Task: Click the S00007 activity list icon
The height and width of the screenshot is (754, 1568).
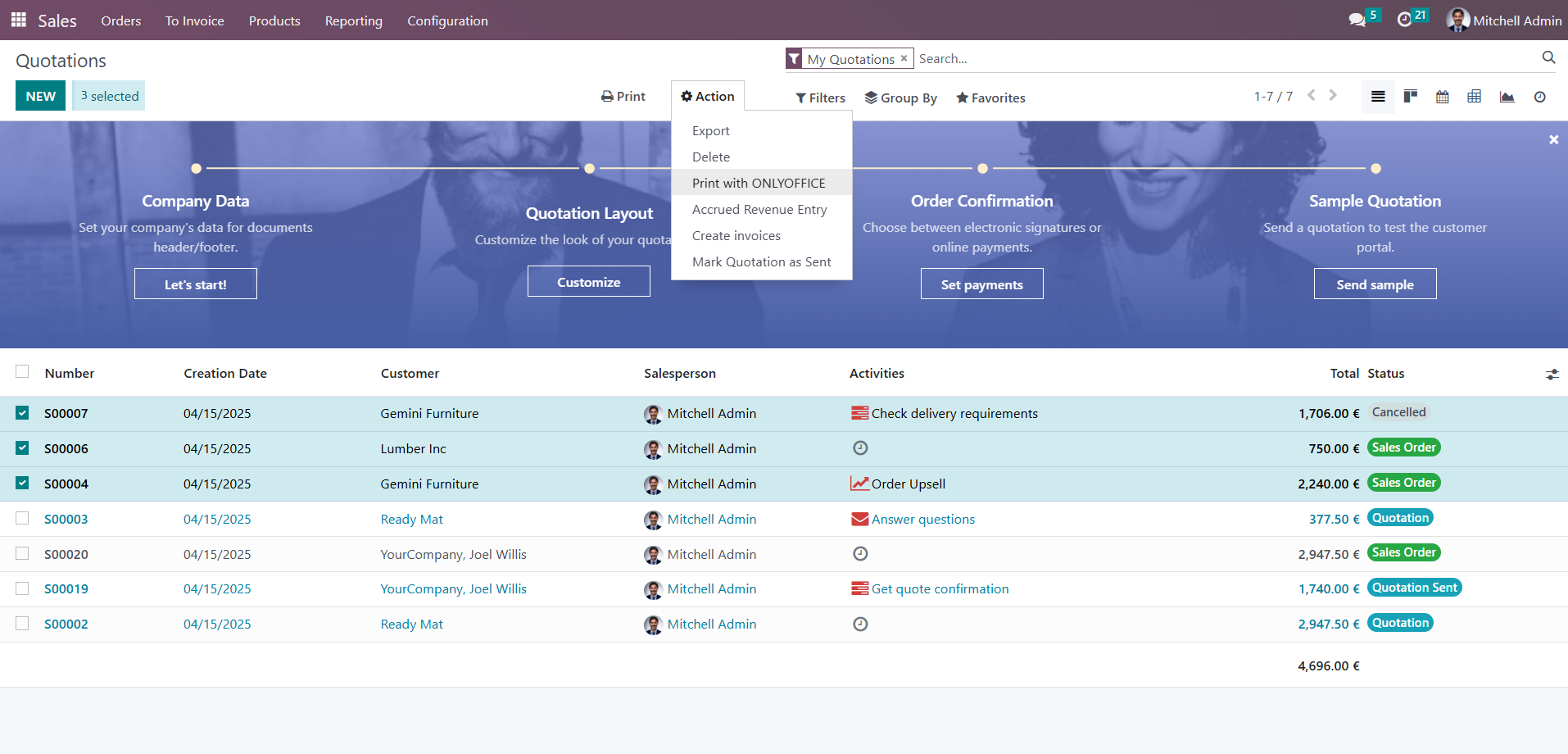Action: pyautogui.click(x=859, y=413)
